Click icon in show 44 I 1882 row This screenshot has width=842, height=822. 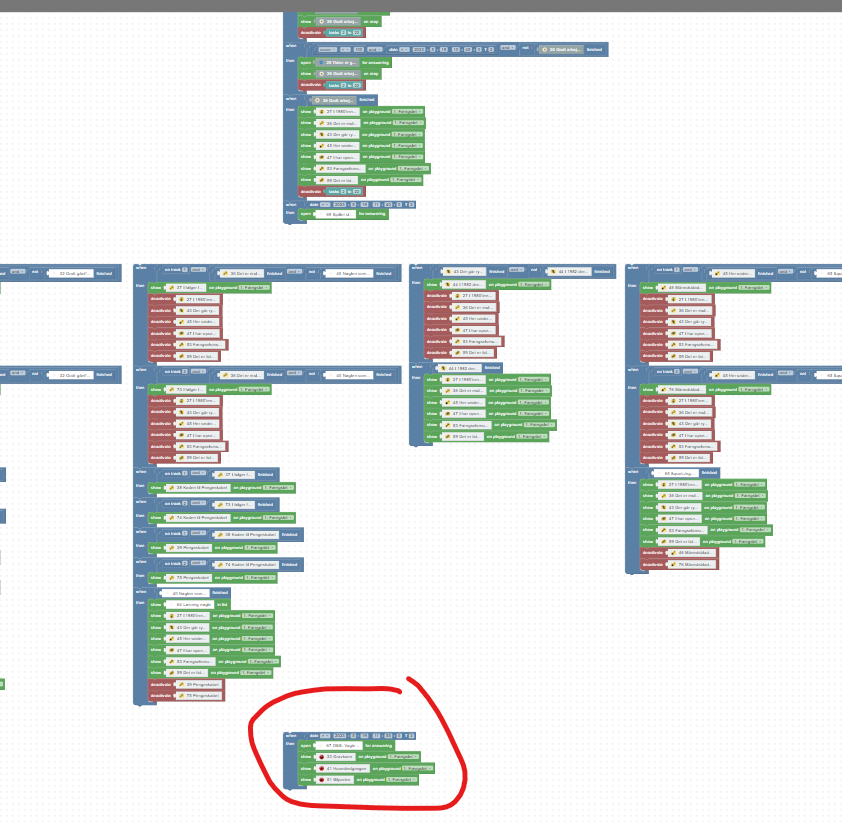[448, 285]
